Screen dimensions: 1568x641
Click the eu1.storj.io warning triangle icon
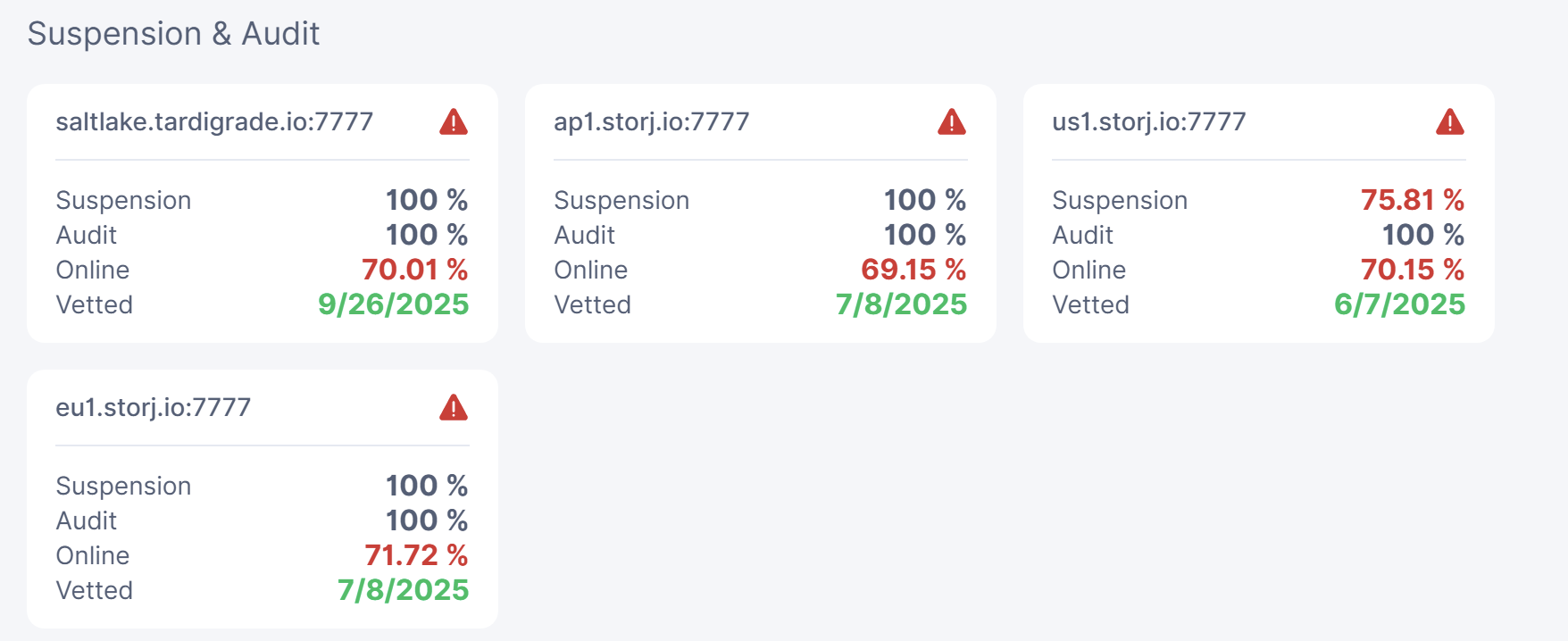point(454,408)
